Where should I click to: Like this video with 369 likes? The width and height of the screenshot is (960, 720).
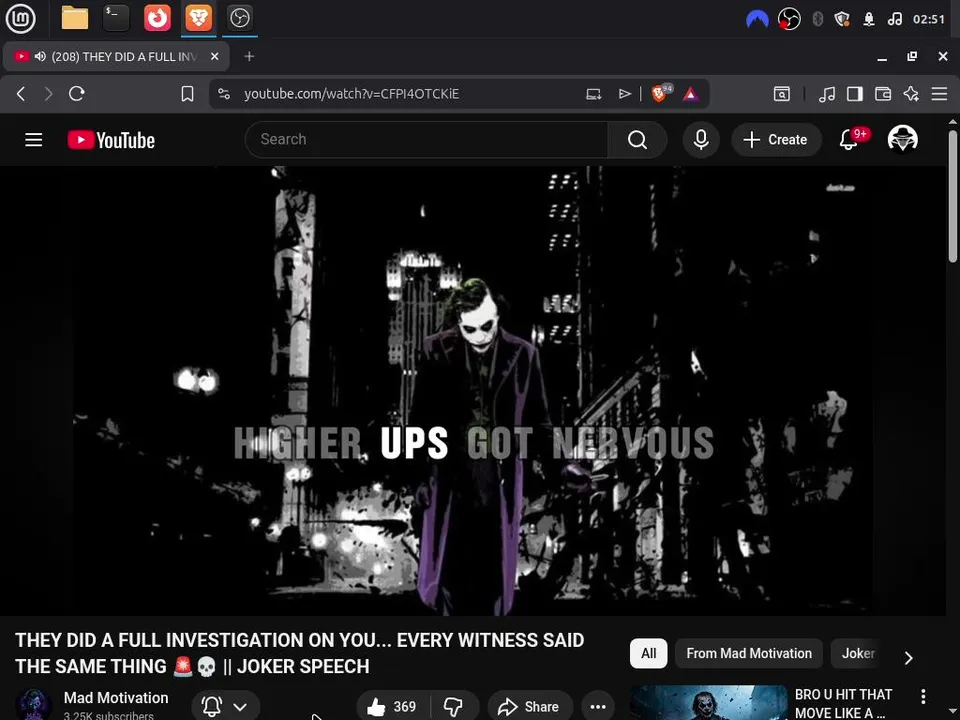point(392,707)
